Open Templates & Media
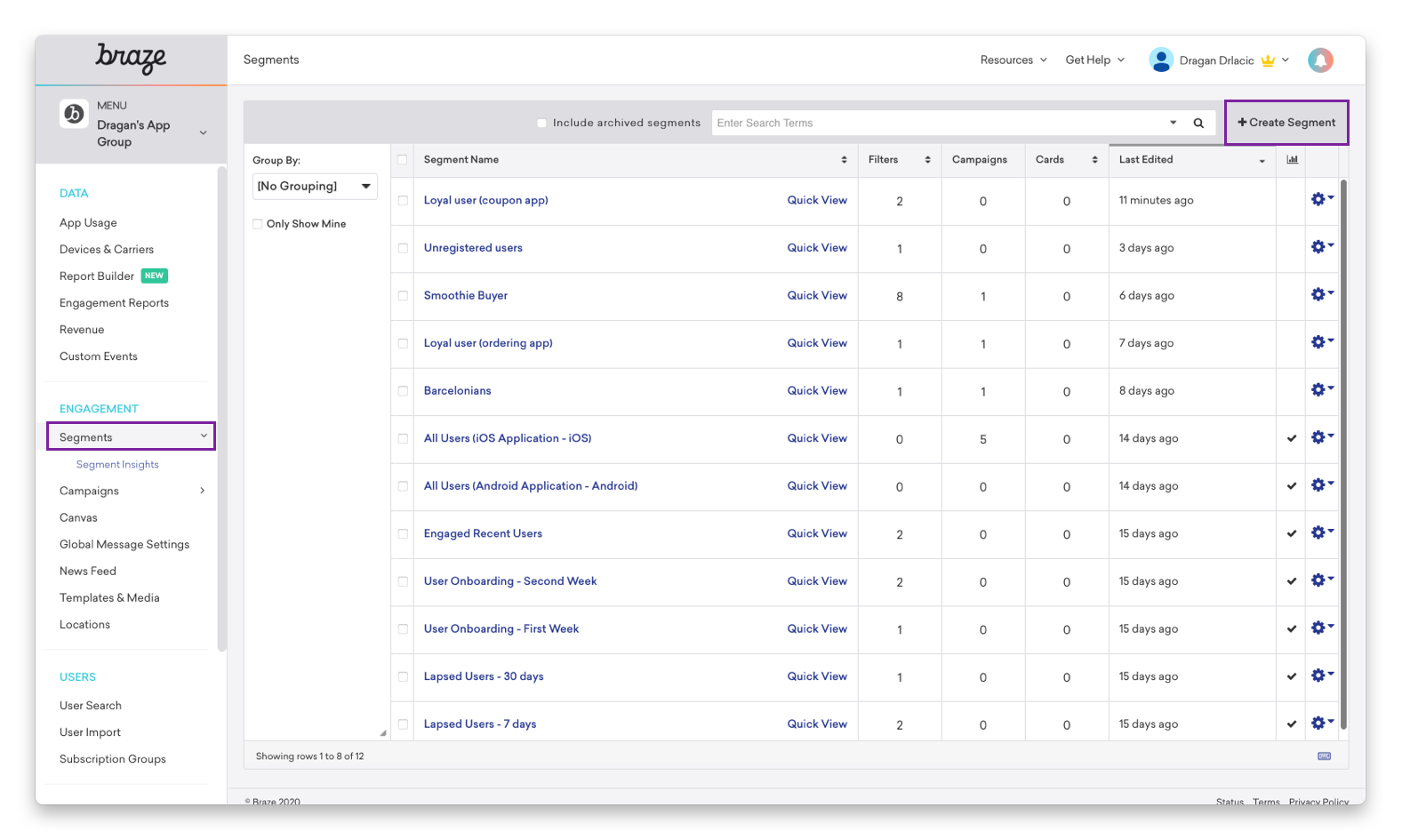Image resolution: width=1402 pixels, height=840 pixels. (109, 597)
